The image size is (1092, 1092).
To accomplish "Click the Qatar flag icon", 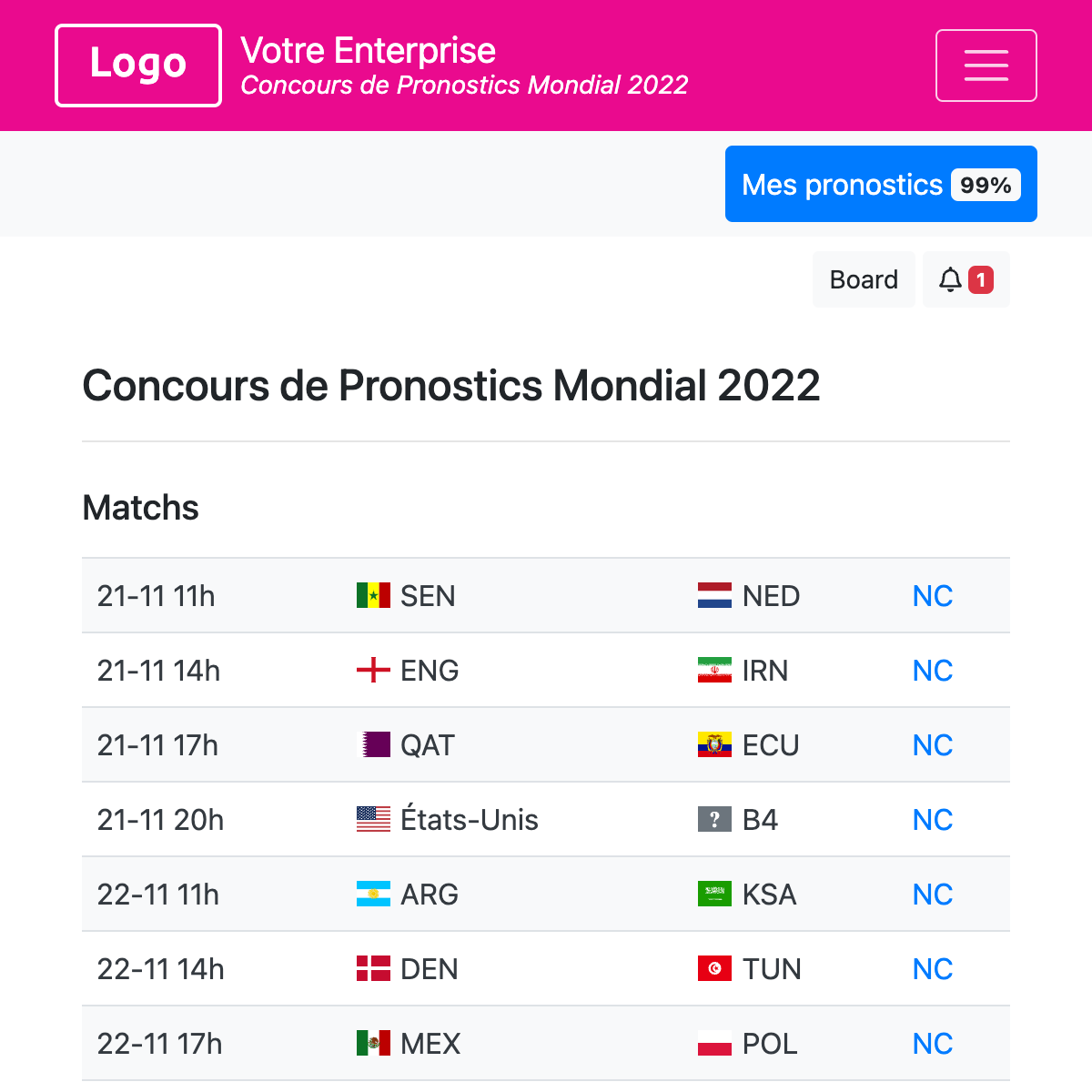I will [x=373, y=744].
